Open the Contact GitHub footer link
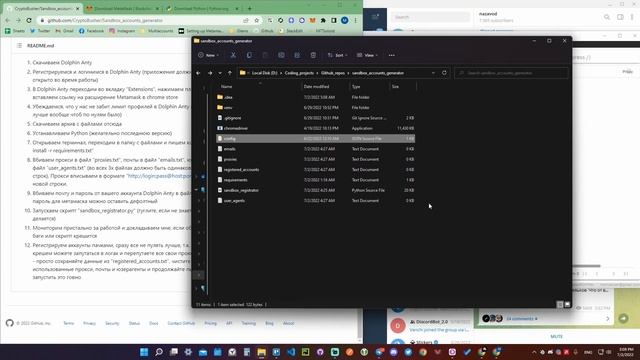 pos(181,323)
